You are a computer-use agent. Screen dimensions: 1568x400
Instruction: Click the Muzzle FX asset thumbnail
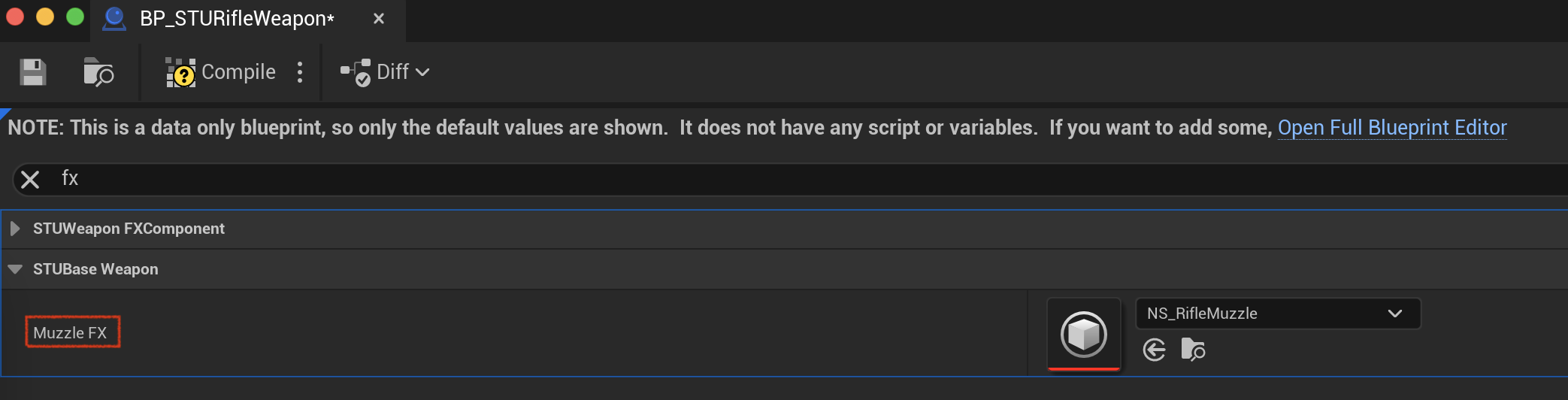click(1084, 334)
